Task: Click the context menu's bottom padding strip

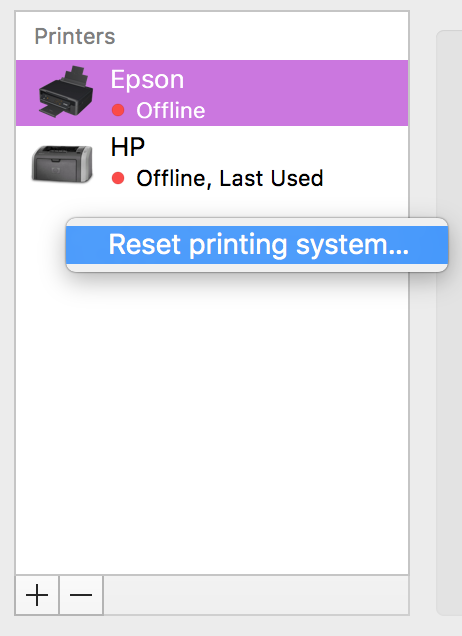Action: 257,268
